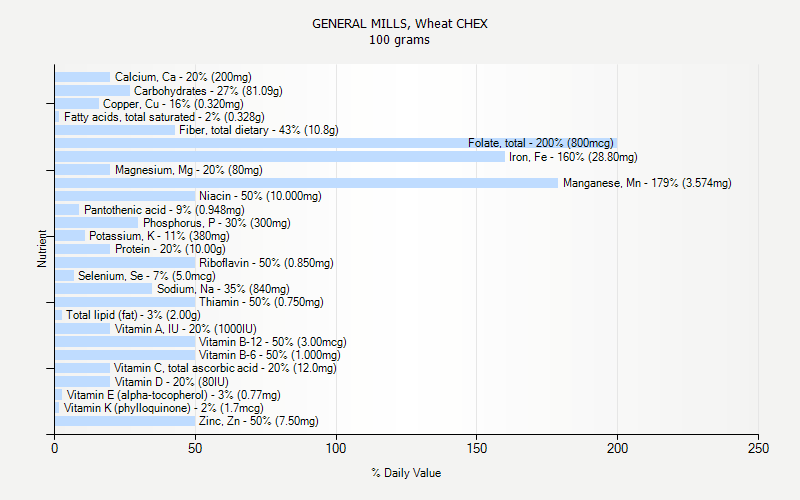This screenshot has width=800, height=500.
Task: Select the 'Fiber, total dietary - 43%' label
Action: pos(259,130)
